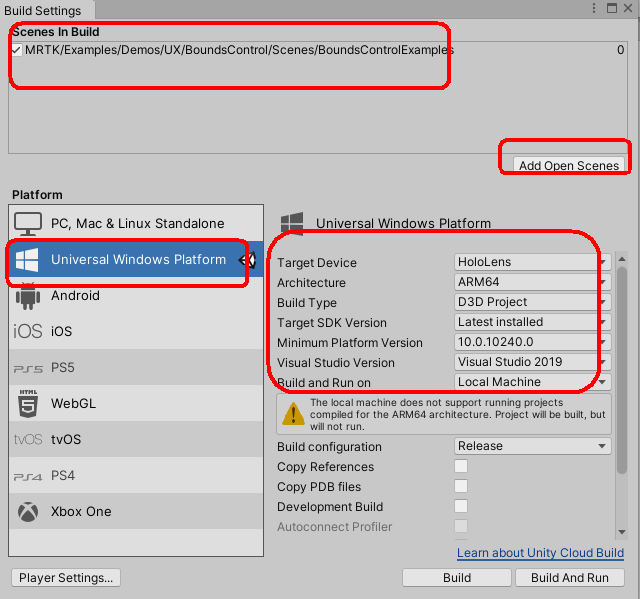Open Player Settings

click(66, 578)
